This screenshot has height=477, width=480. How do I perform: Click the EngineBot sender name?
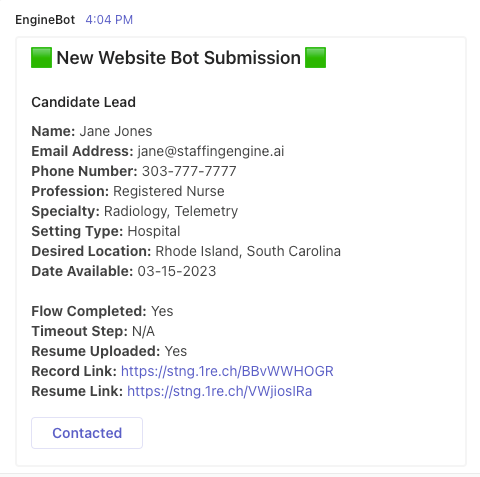[45, 20]
